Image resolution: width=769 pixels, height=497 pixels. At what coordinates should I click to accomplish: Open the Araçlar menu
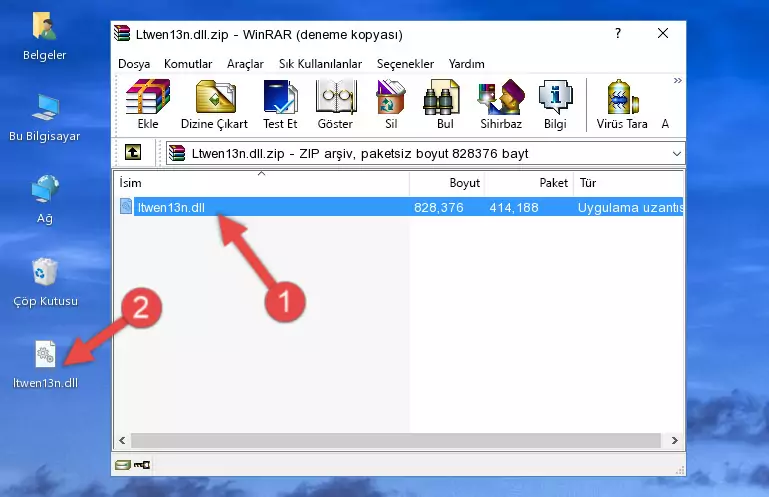(245, 64)
